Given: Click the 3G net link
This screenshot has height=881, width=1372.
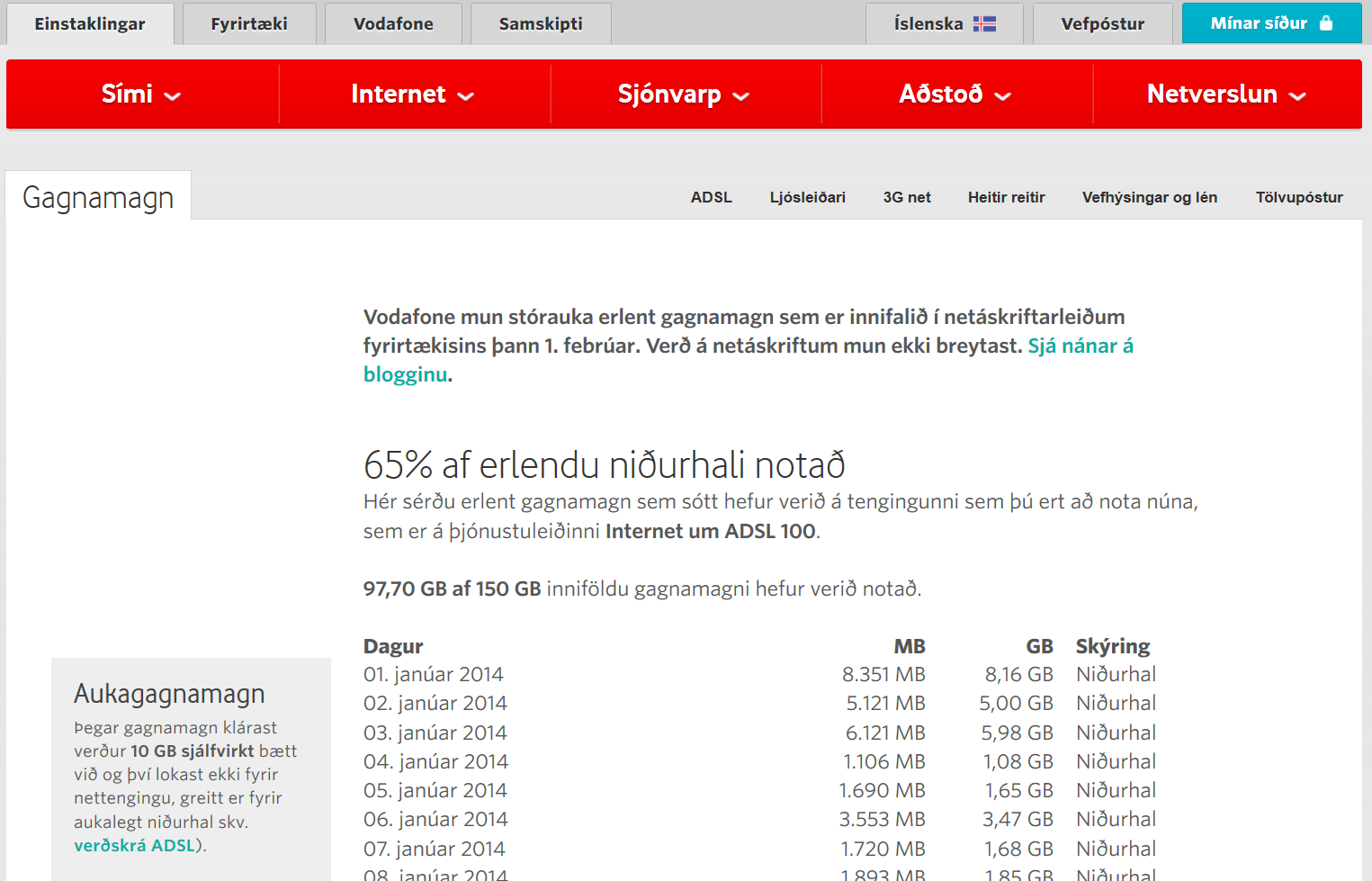Looking at the screenshot, I should click(x=907, y=197).
